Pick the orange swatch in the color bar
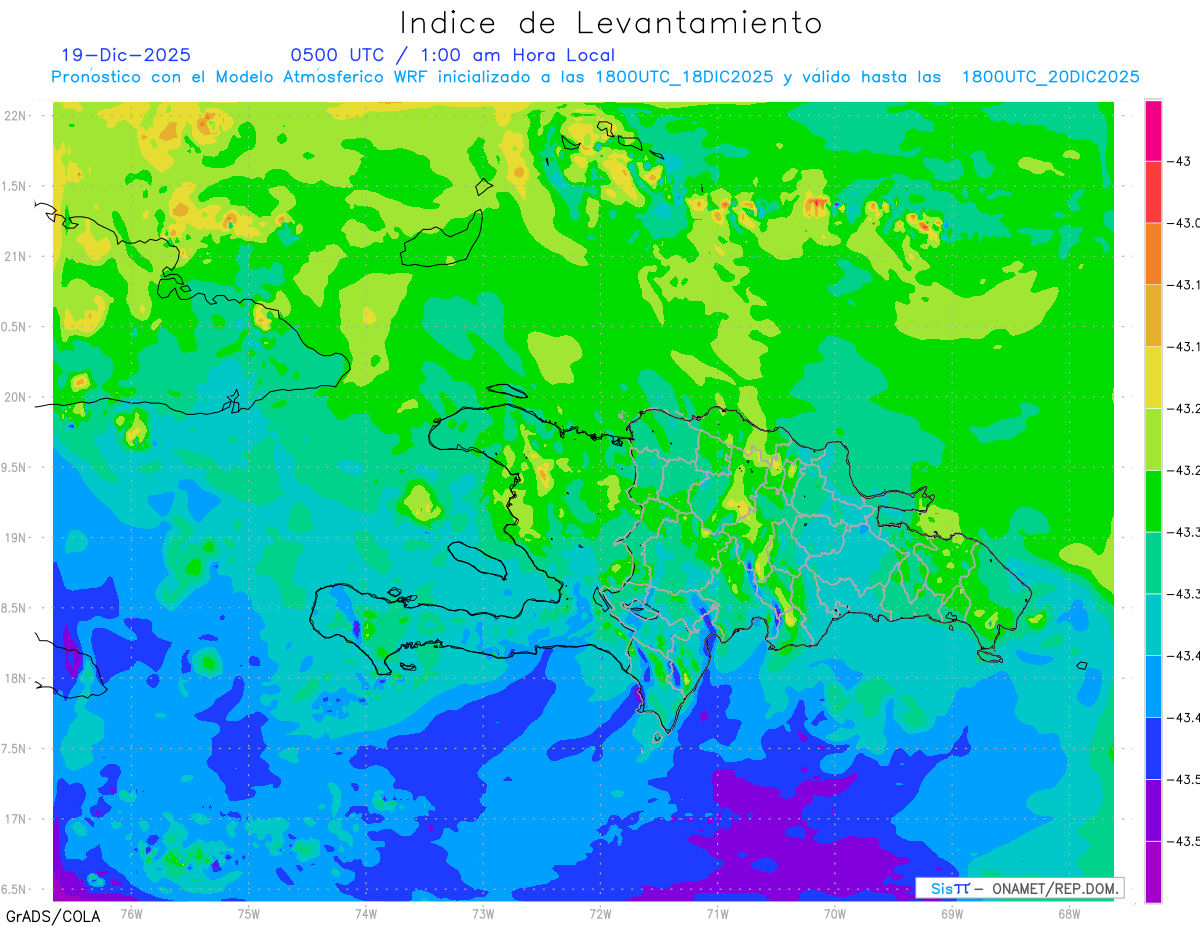1200x927 pixels. [1153, 254]
